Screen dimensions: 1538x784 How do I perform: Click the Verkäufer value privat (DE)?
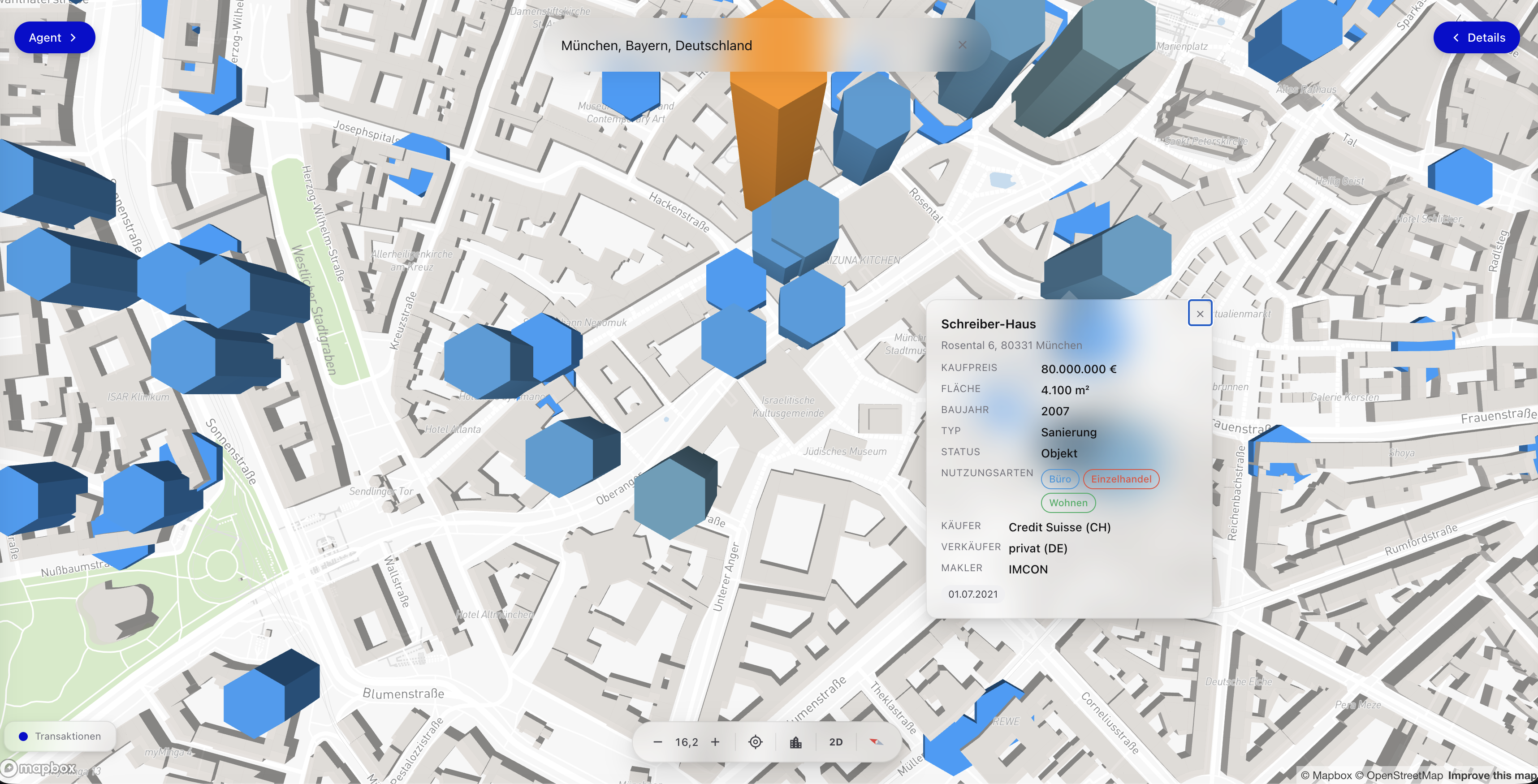(1038, 548)
